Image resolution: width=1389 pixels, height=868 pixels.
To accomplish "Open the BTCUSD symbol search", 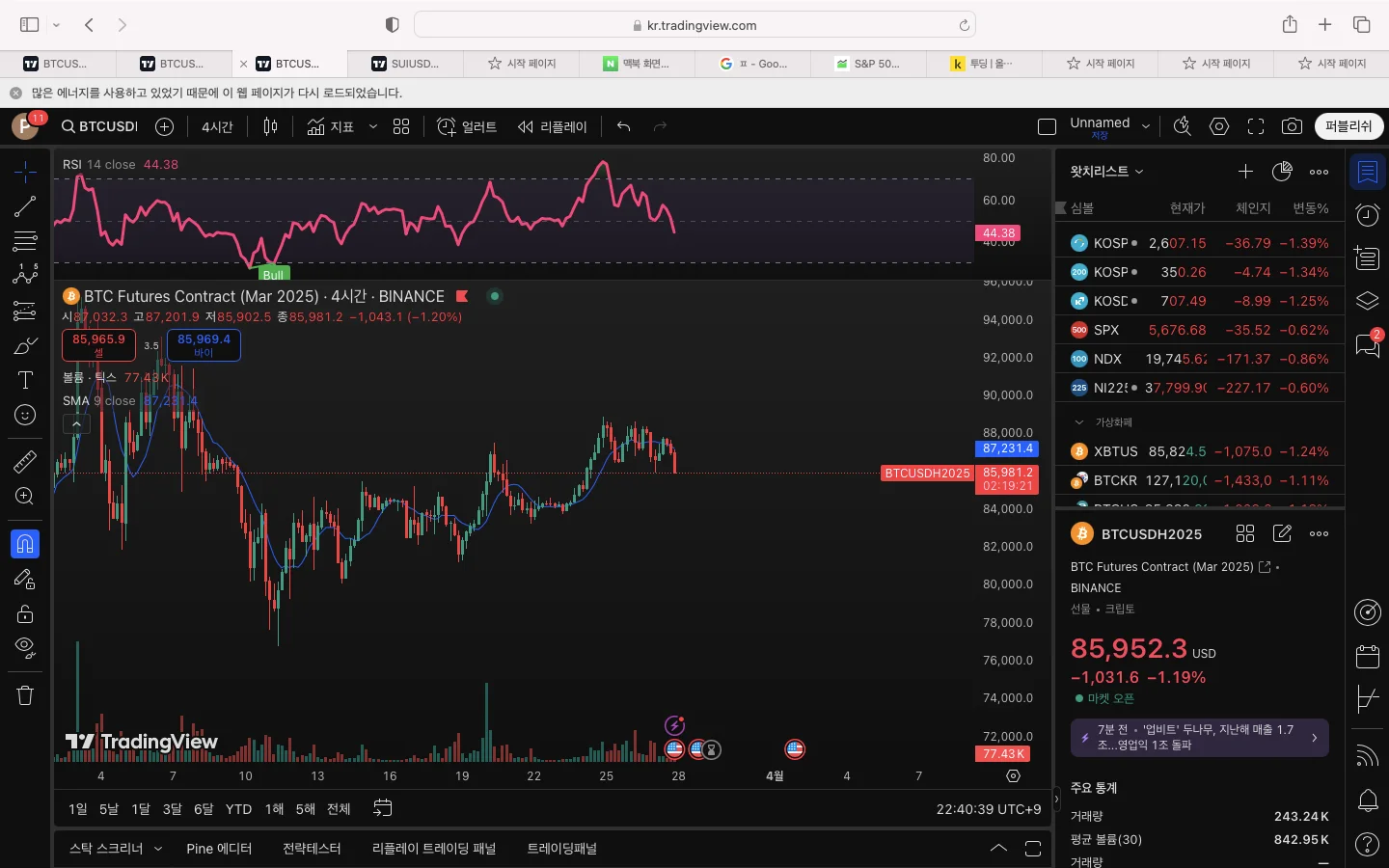I will click(x=100, y=127).
